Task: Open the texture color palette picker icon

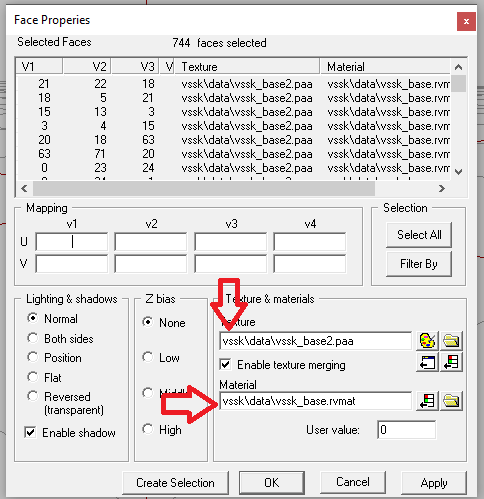Action: pos(427,341)
